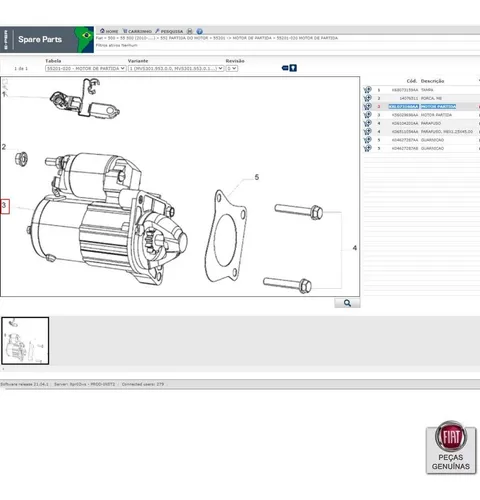Select callout number 4 near the bolts
This screenshot has height=500, width=480.
pos(355,248)
